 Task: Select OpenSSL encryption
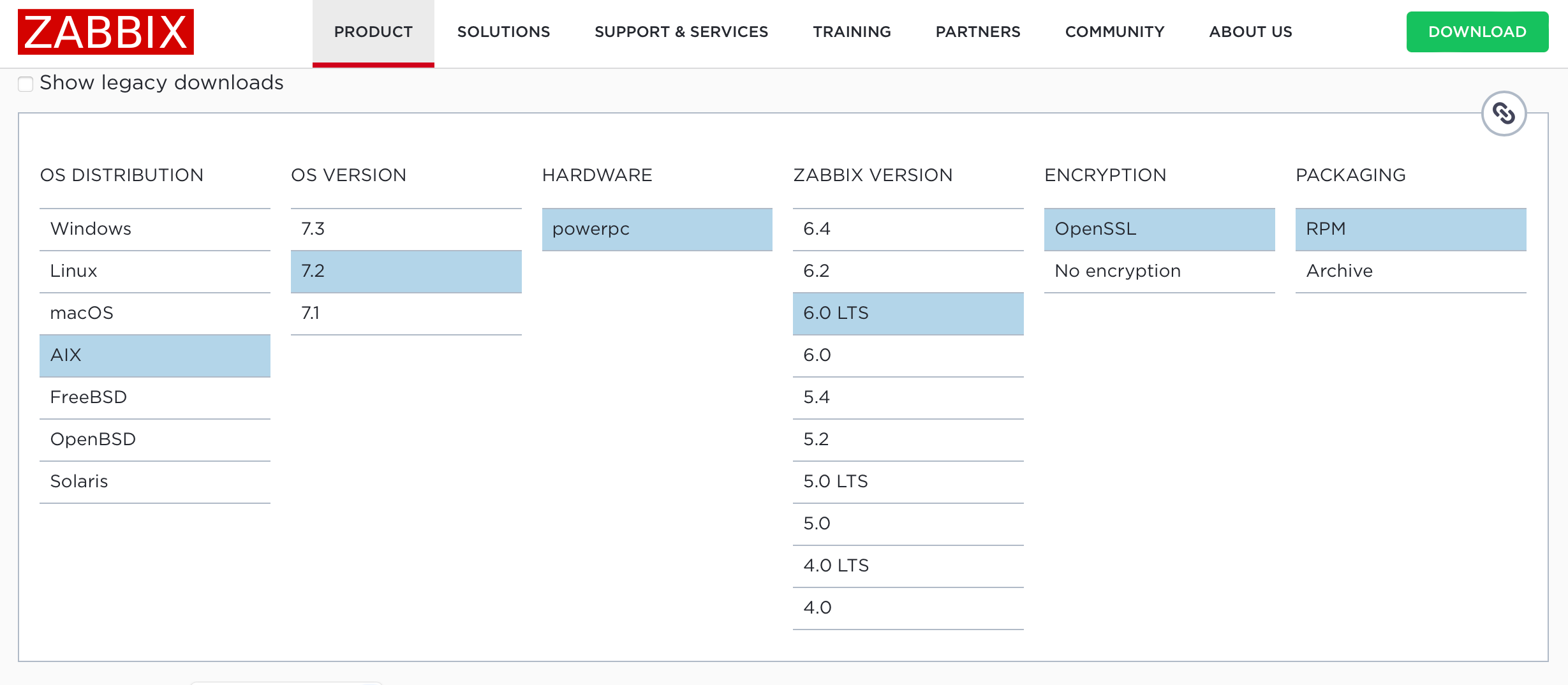click(x=1160, y=230)
